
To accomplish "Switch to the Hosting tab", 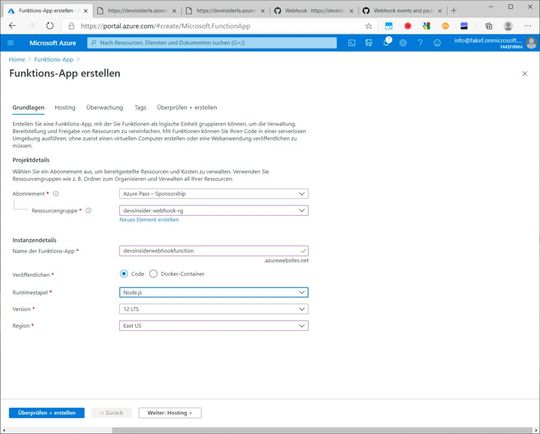I will click(65, 107).
